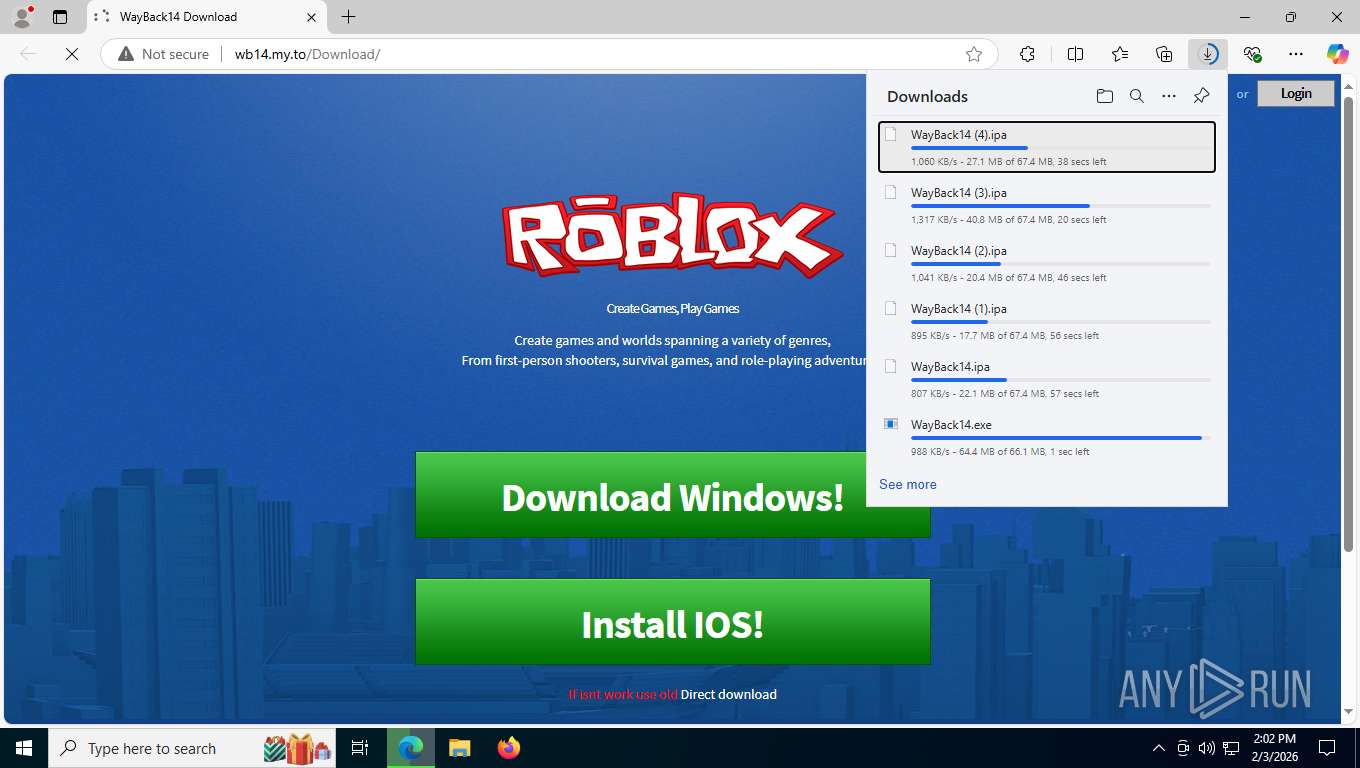
Task: Click the WayBack14.exe file icon
Action: pos(891,424)
